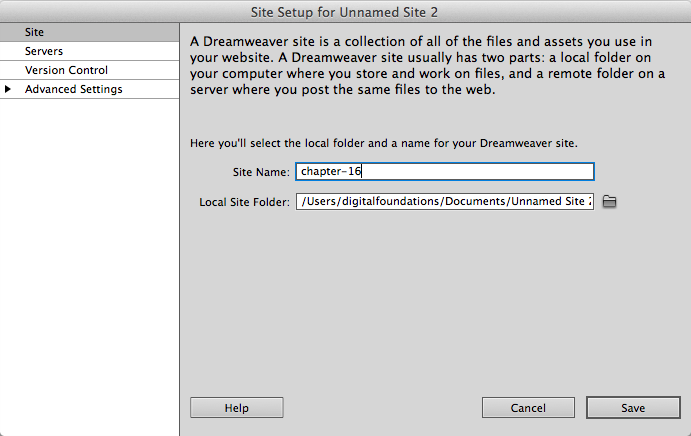Focus the Local Site Folder path field

click(445, 202)
